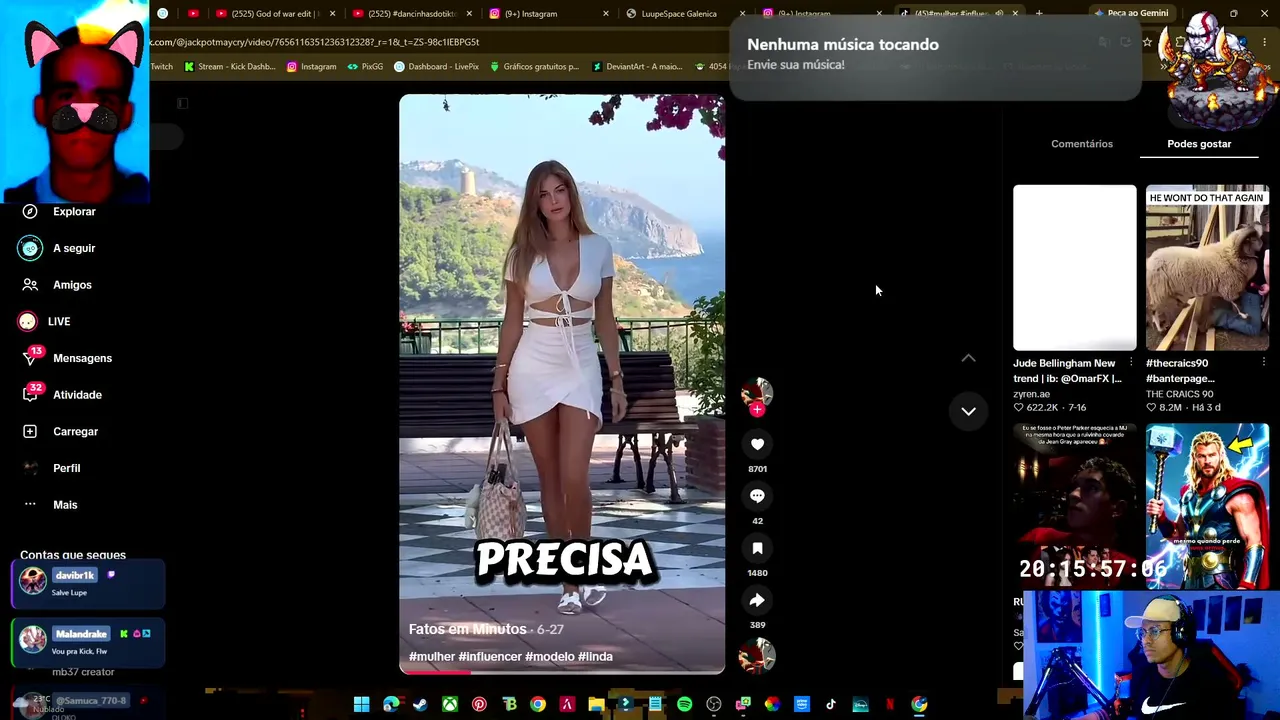Save the video with the bookmark icon
This screenshot has width=1280, height=720.
point(757,548)
